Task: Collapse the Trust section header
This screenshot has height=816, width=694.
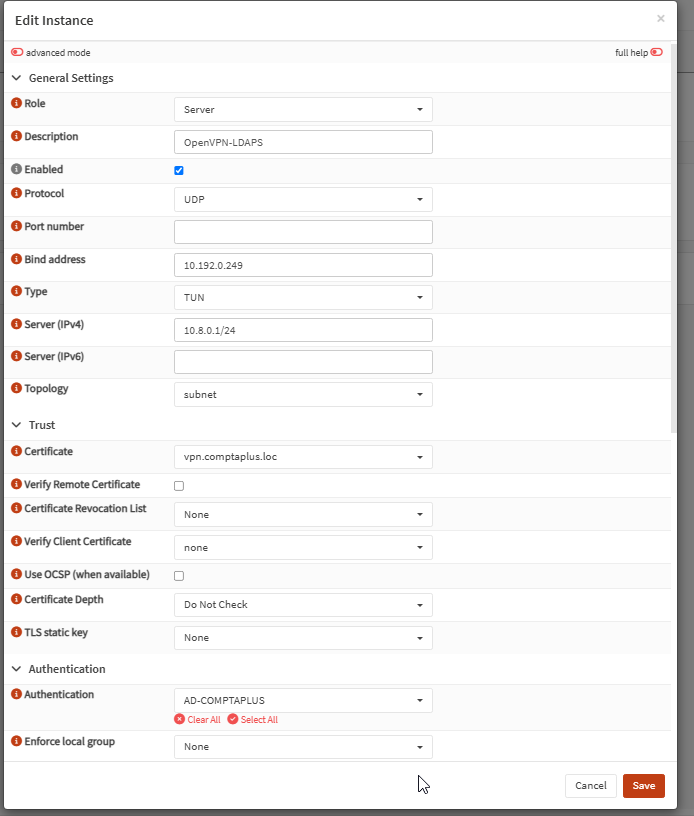Action: [x=33, y=425]
